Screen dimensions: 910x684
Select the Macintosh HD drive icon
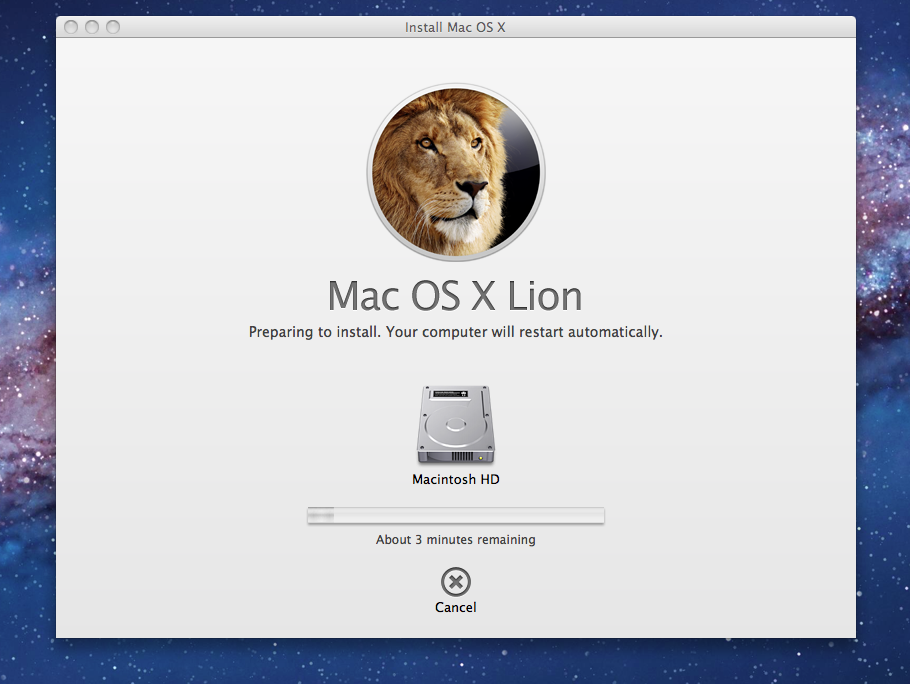coord(456,425)
